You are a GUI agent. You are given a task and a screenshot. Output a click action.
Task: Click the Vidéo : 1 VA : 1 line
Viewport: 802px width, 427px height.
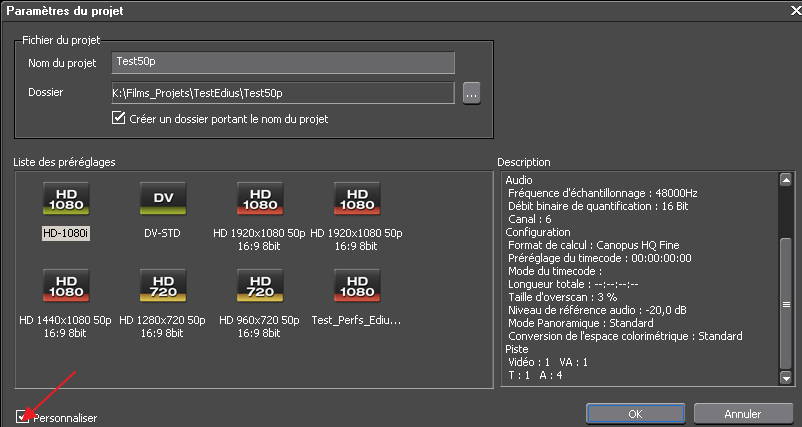pyautogui.click(x=548, y=362)
